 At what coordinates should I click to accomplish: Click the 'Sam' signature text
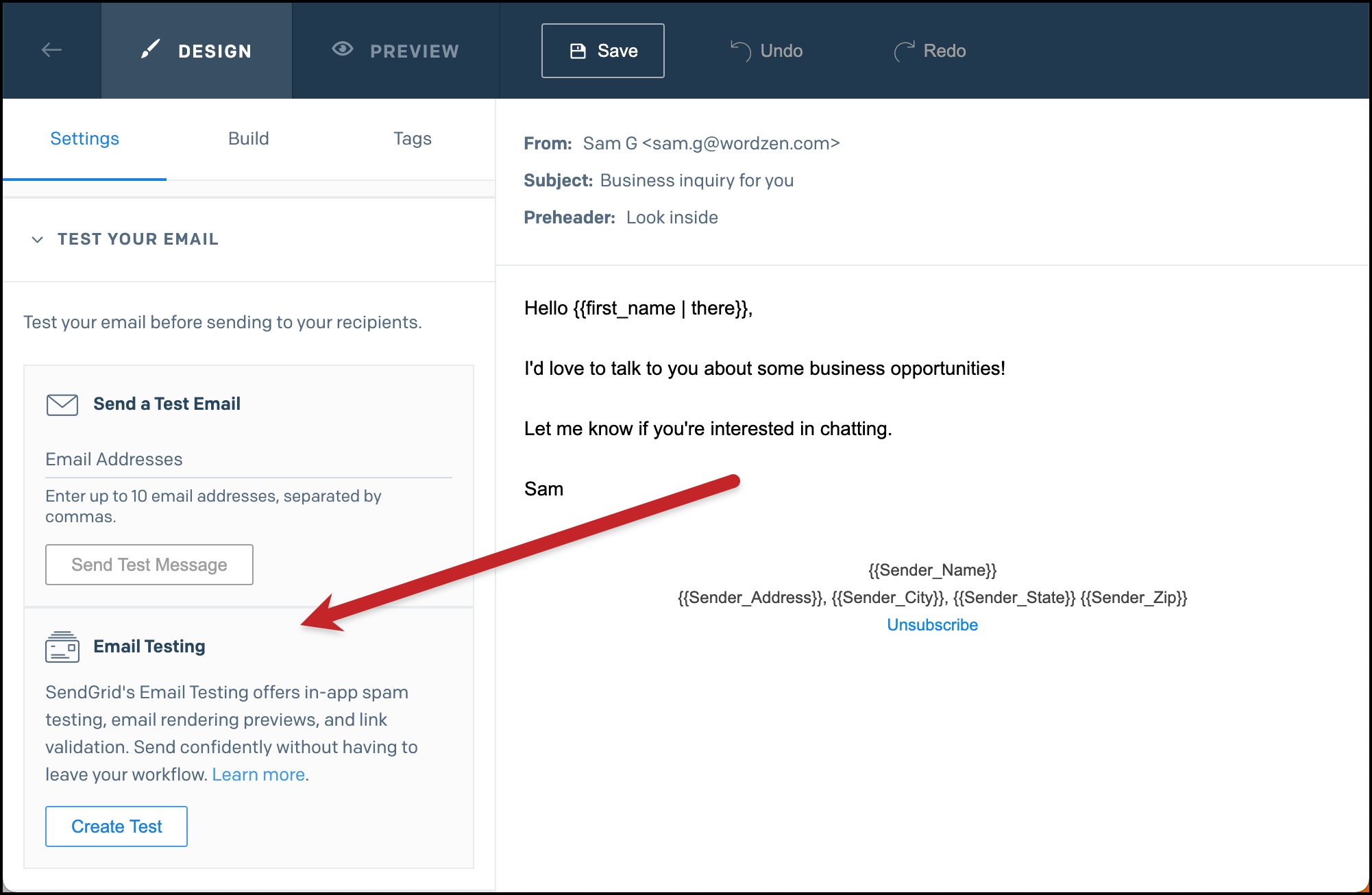coord(543,489)
